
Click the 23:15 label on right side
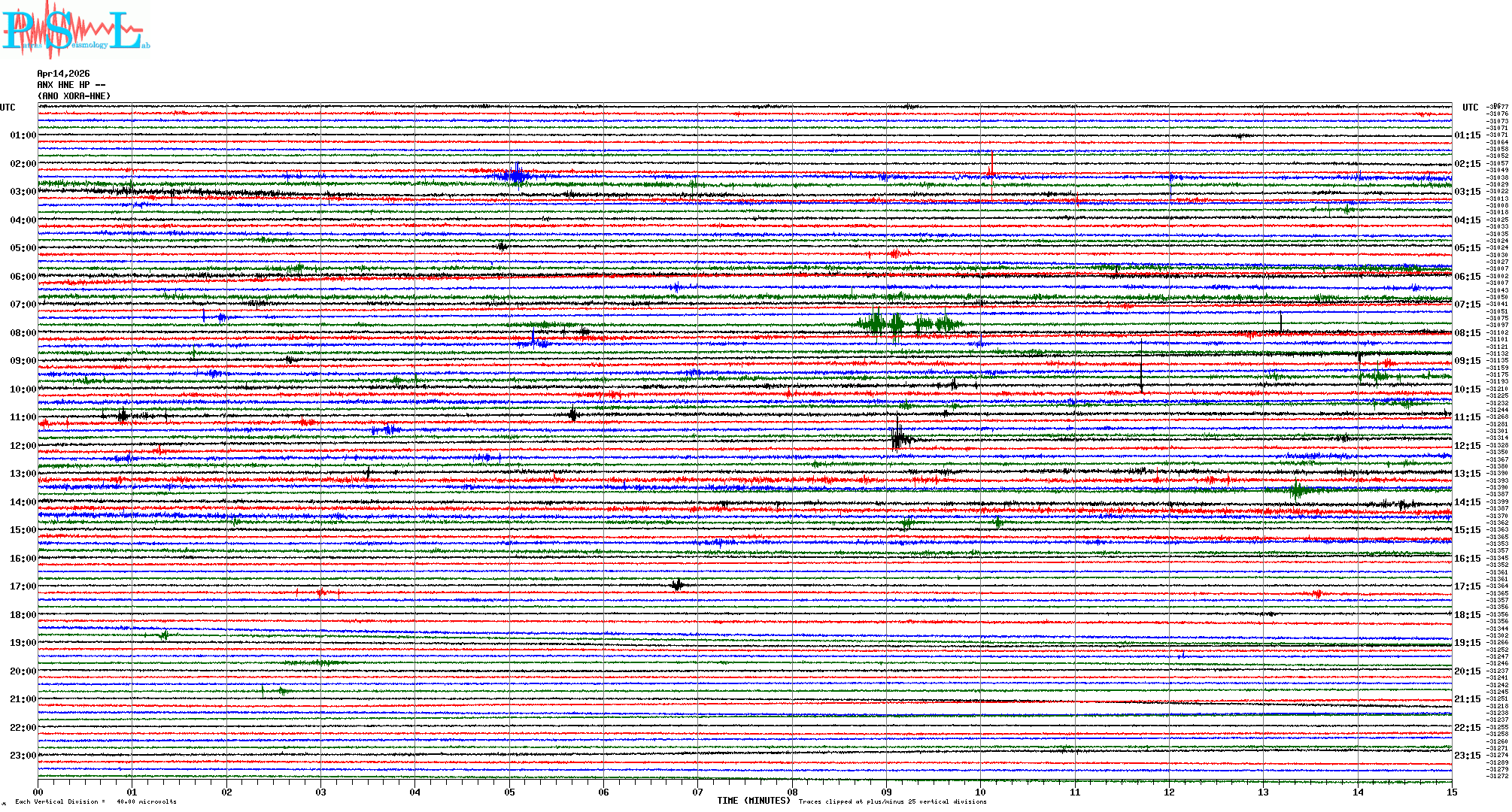point(1467,756)
